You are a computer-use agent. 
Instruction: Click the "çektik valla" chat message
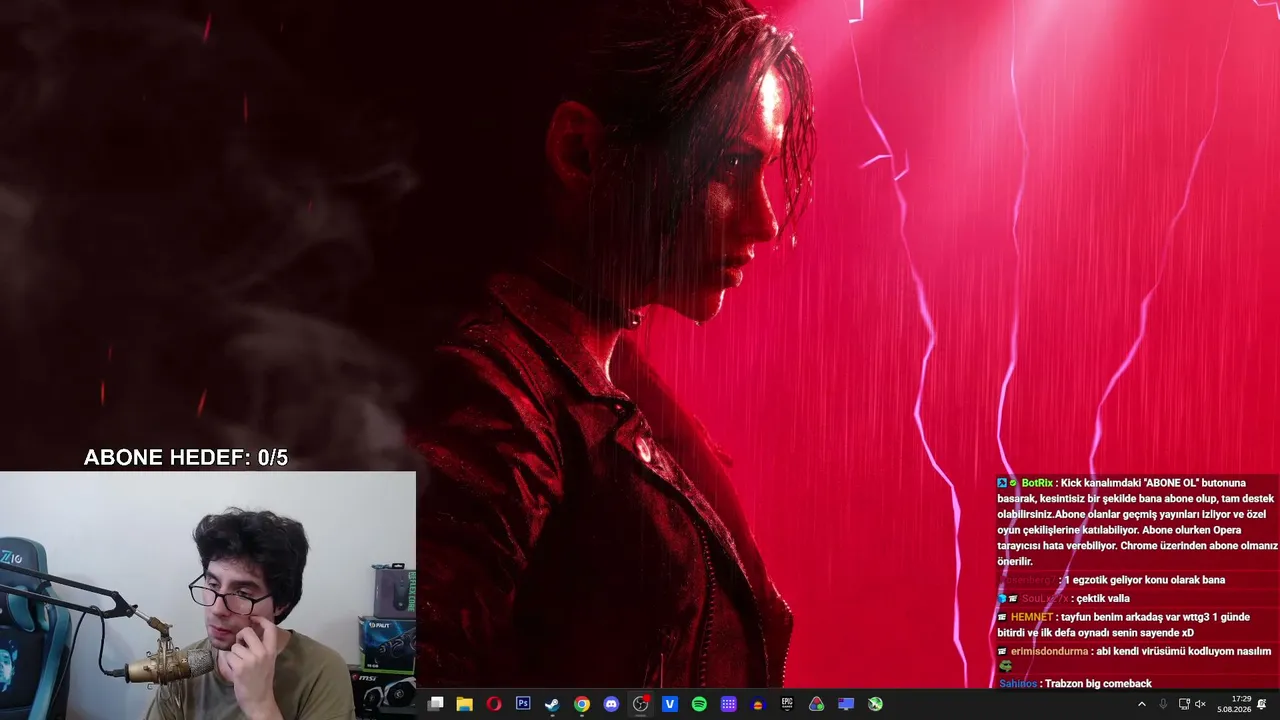(x=1103, y=598)
